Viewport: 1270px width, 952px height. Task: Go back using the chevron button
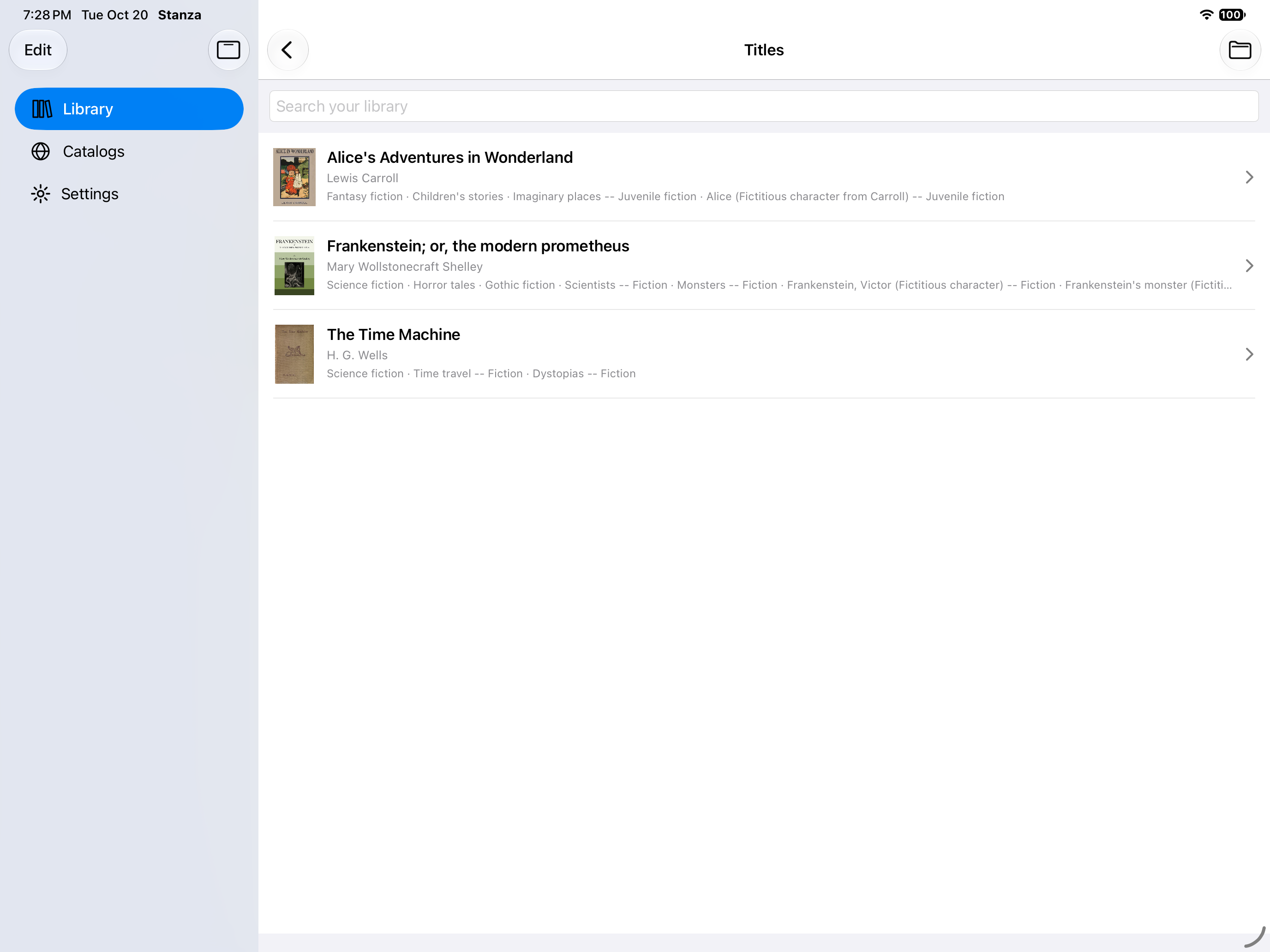coord(288,50)
